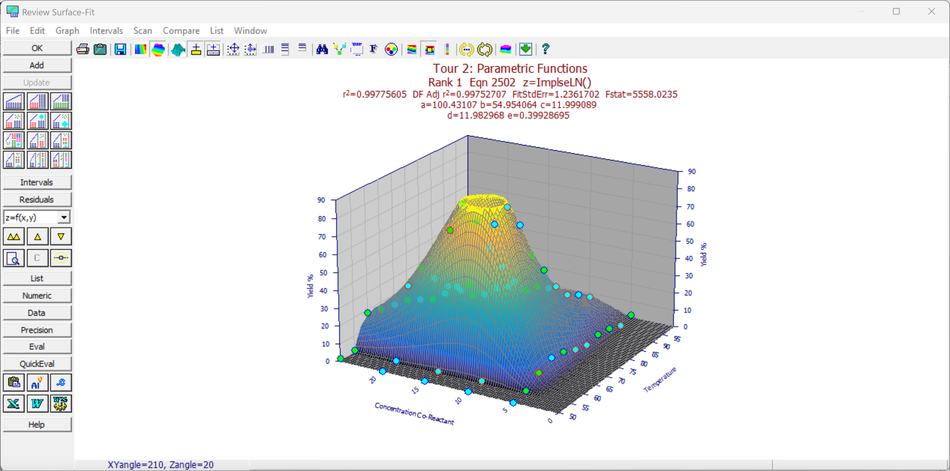The height and width of the screenshot is (471, 950).
Task: Click the Intervals button in left panel
Action: (x=37, y=182)
